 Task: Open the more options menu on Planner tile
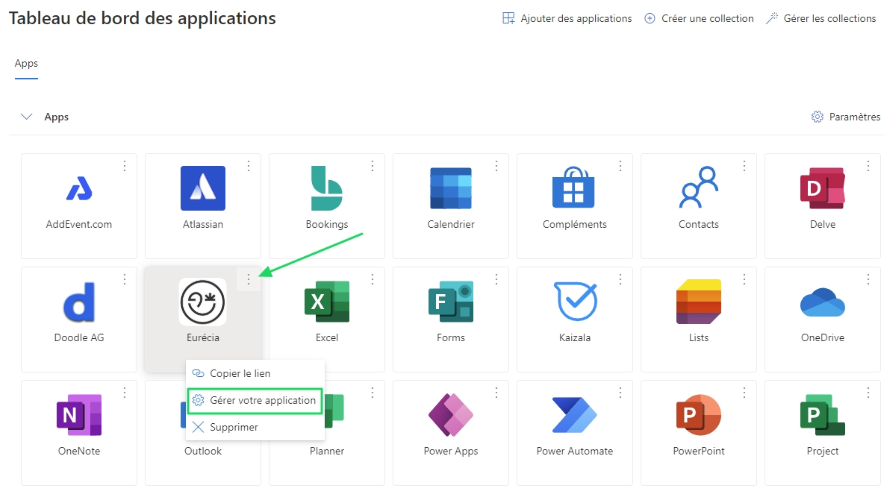(372, 393)
